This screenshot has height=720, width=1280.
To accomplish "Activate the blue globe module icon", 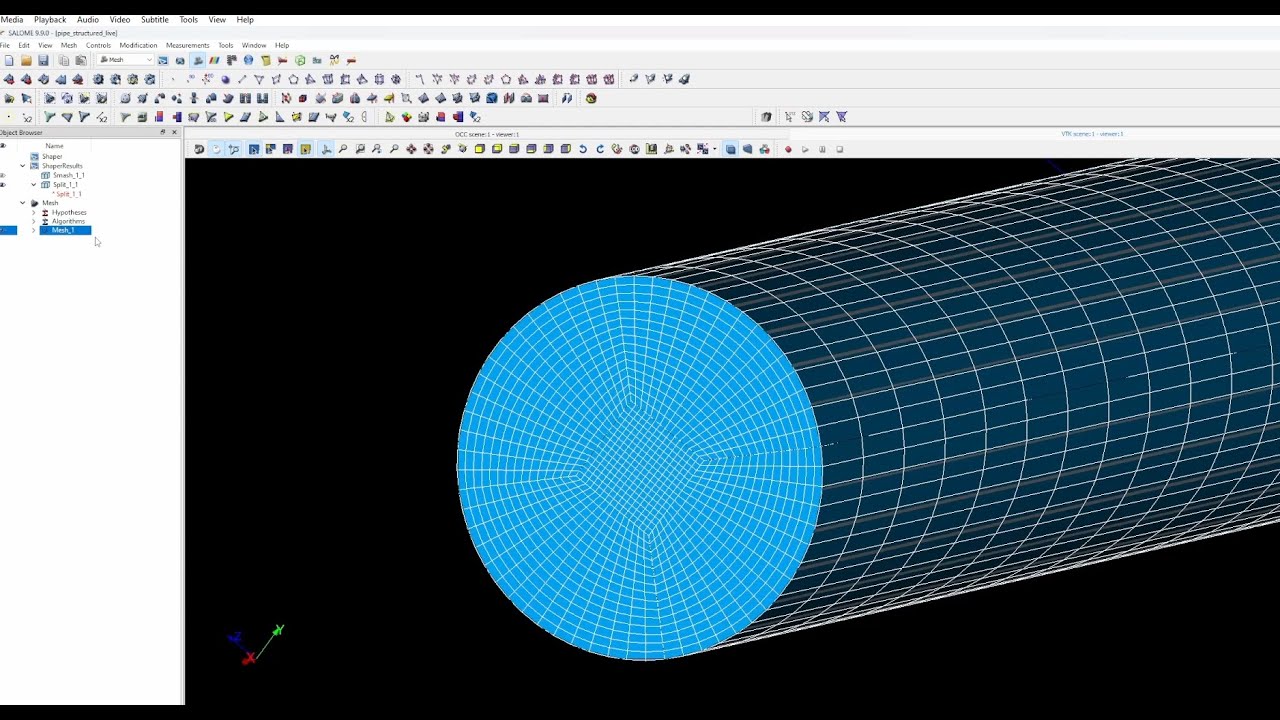I will [x=248, y=60].
